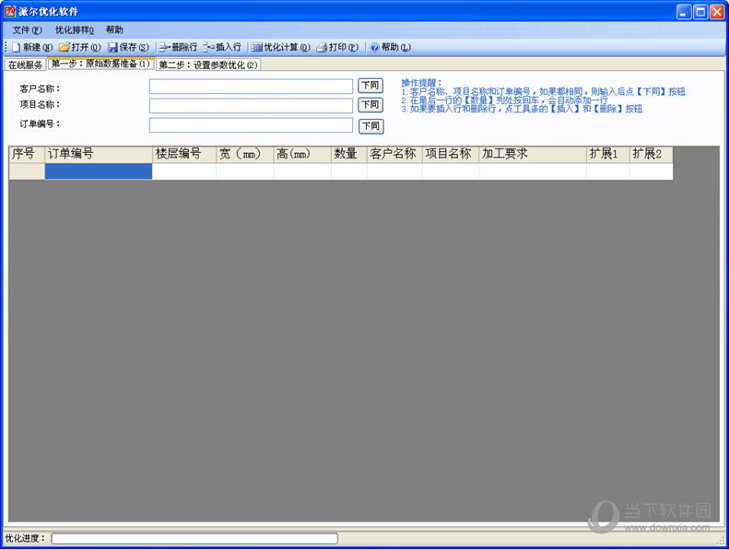Maximize the 派尔优化软件 window
729x550 pixels.
pyautogui.click(x=700, y=11)
